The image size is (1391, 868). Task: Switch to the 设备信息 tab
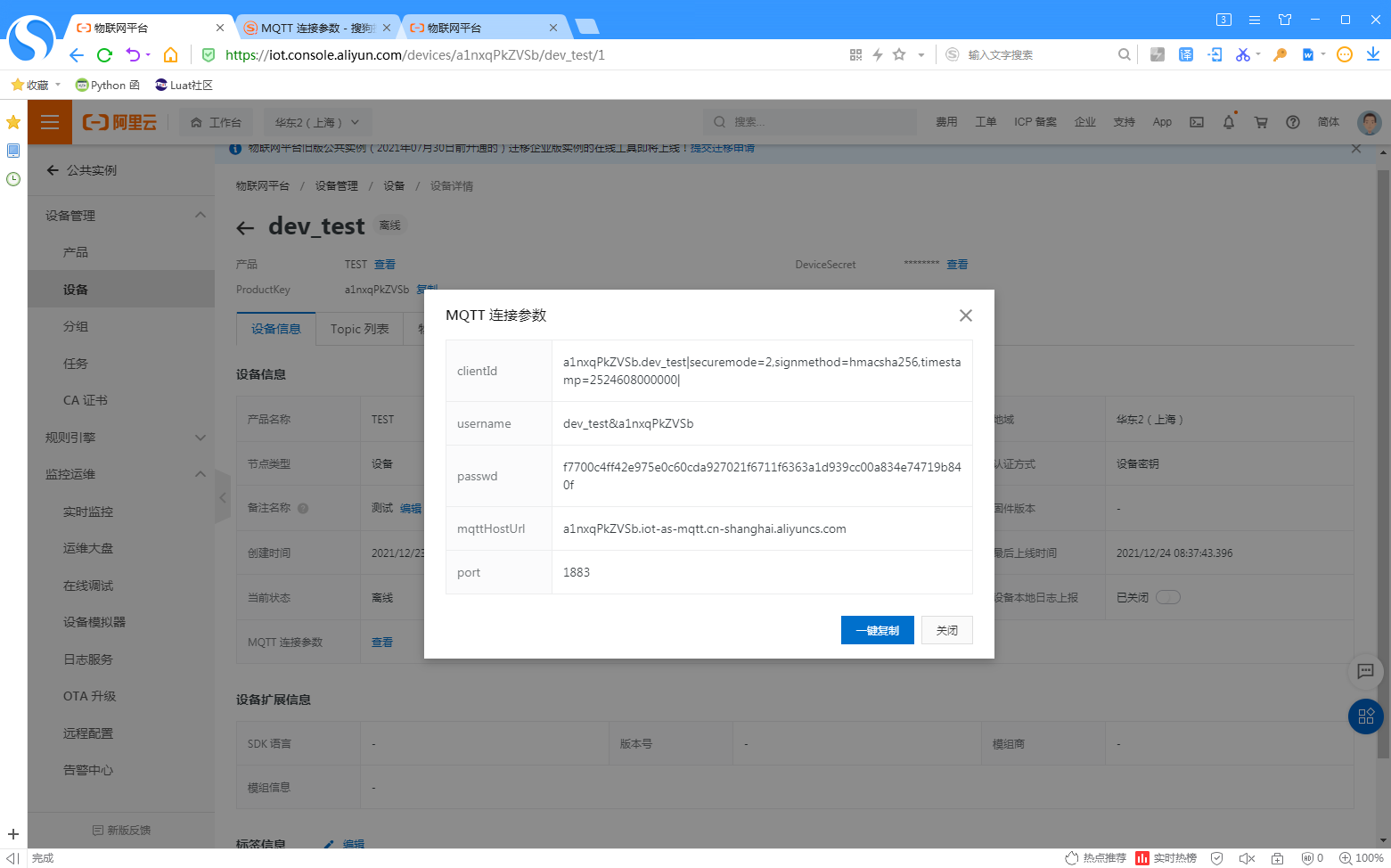click(276, 329)
